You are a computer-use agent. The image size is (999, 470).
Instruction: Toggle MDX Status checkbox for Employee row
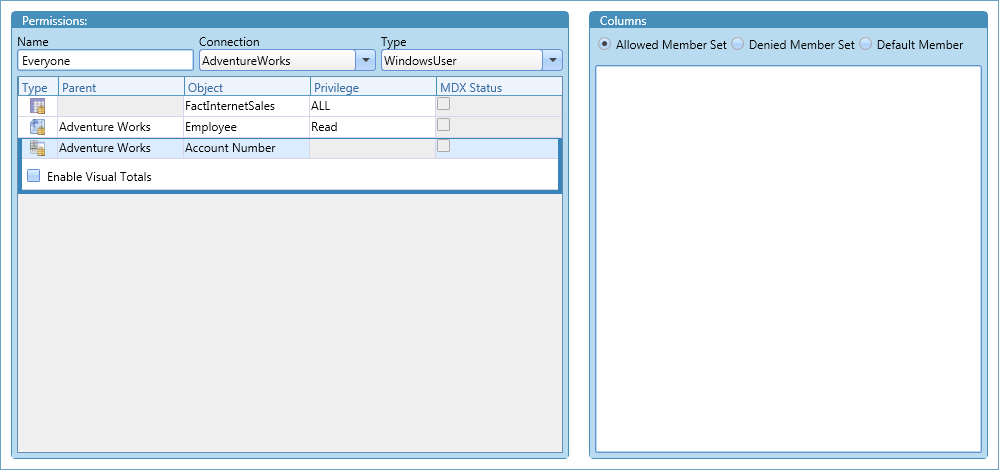(x=443, y=124)
